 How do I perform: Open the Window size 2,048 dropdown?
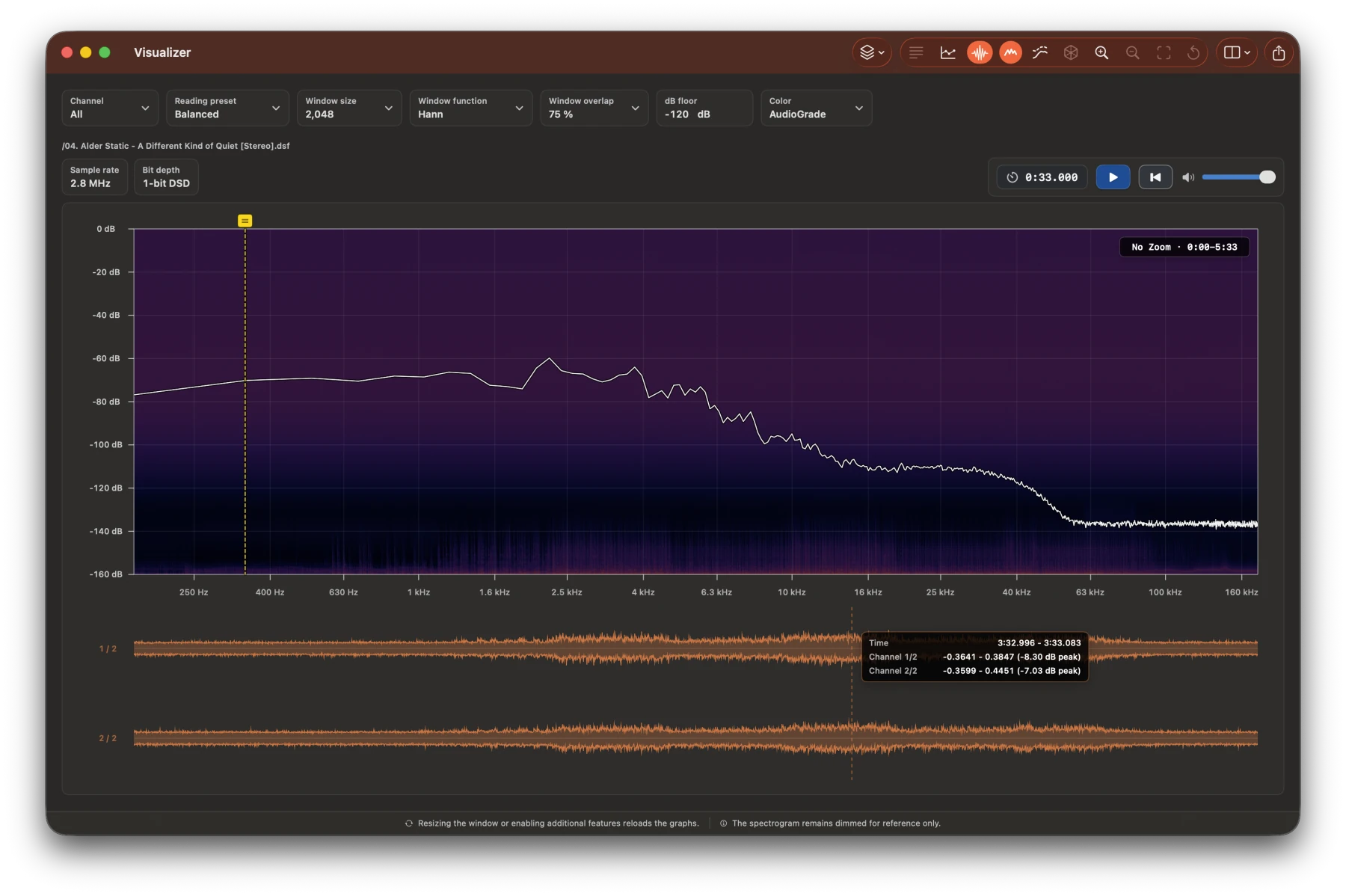pos(348,108)
